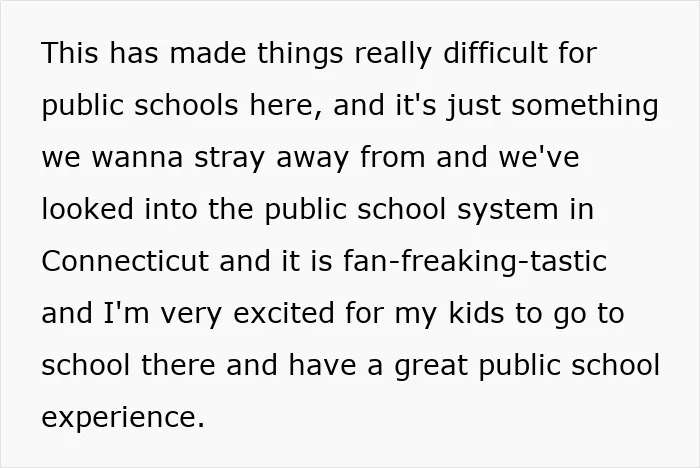Screen dimensions: 700x468
Task: Click the word 'Connecticut' in the paragraph
Action: click(x=125, y=261)
